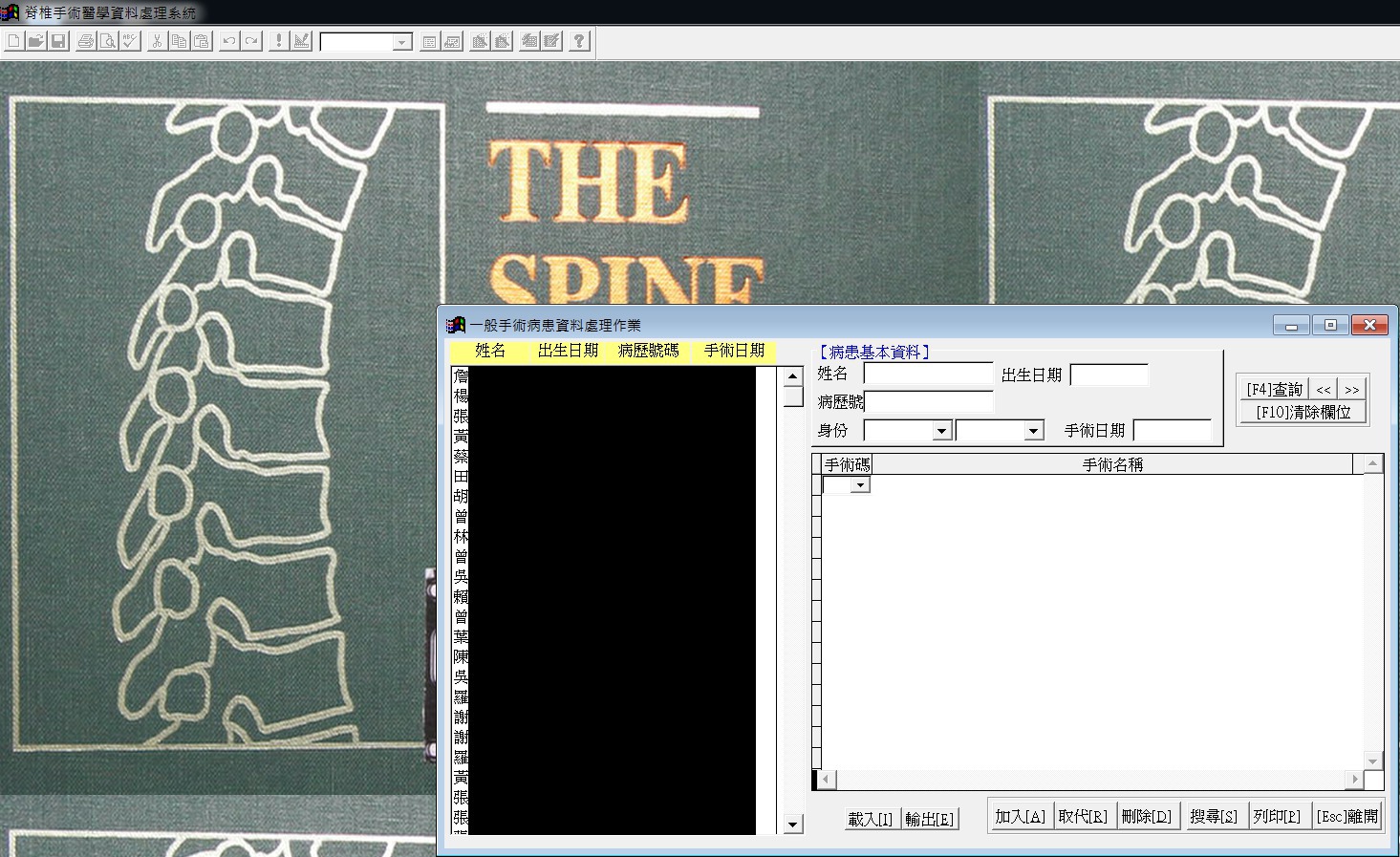
Task: Focus the 手術日期 input field
Action: (x=1172, y=431)
